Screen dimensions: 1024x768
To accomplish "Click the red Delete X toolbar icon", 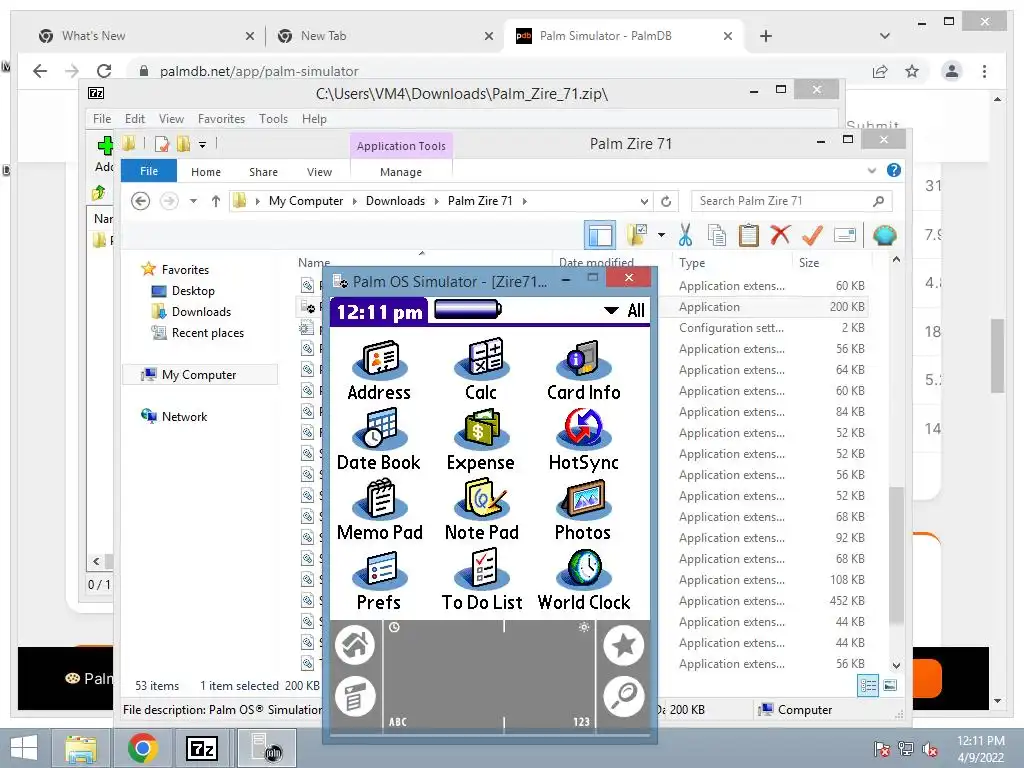I will pos(780,234).
